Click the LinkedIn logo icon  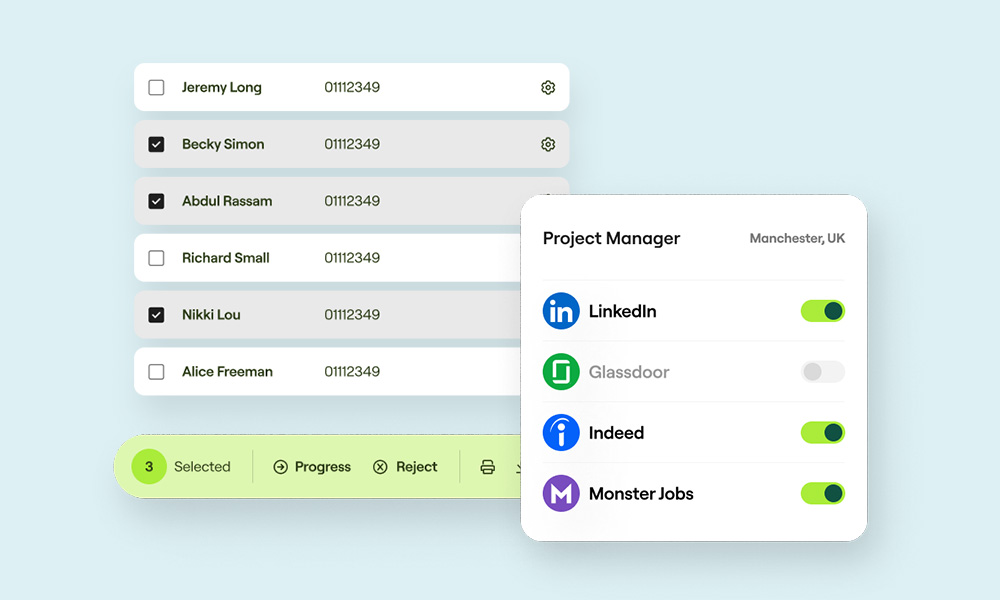561,311
